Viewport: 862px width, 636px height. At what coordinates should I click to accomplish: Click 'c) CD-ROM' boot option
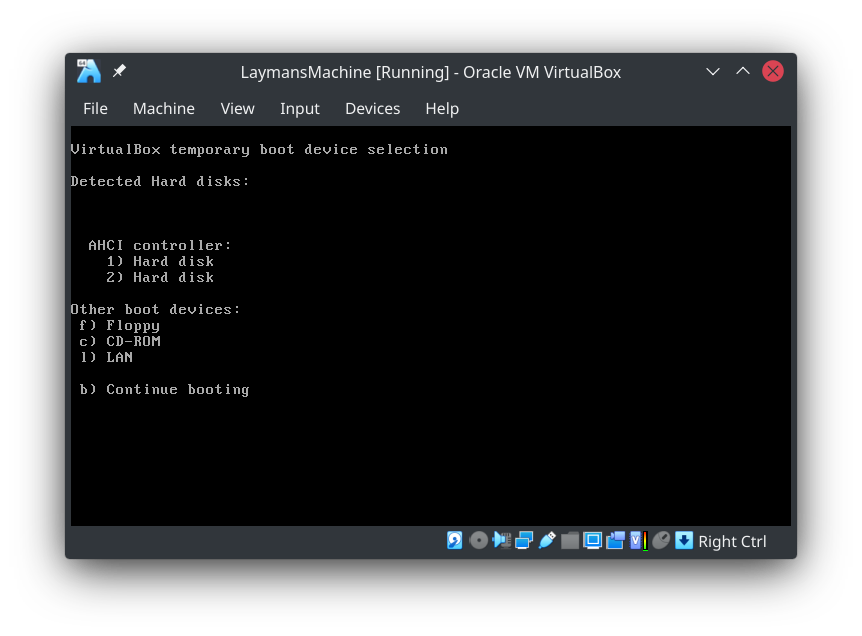tap(120, 341)
